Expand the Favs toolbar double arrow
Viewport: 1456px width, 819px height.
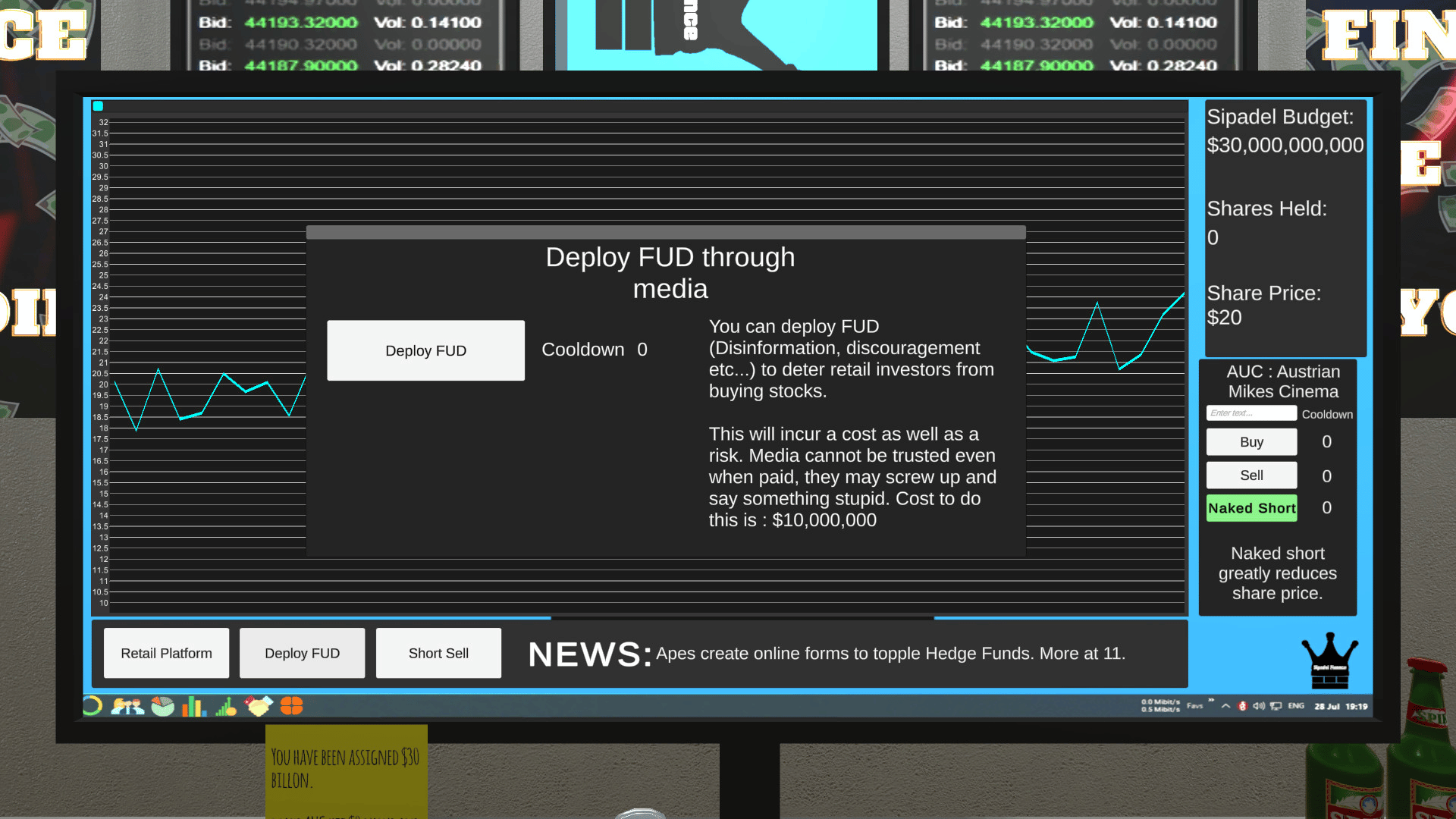coord(1211,701)
